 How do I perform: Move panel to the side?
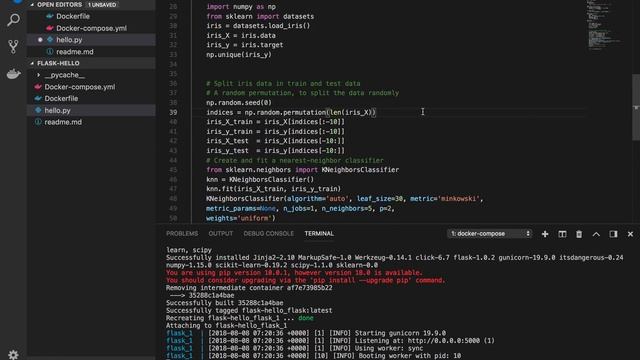click(x=613, y=234)
